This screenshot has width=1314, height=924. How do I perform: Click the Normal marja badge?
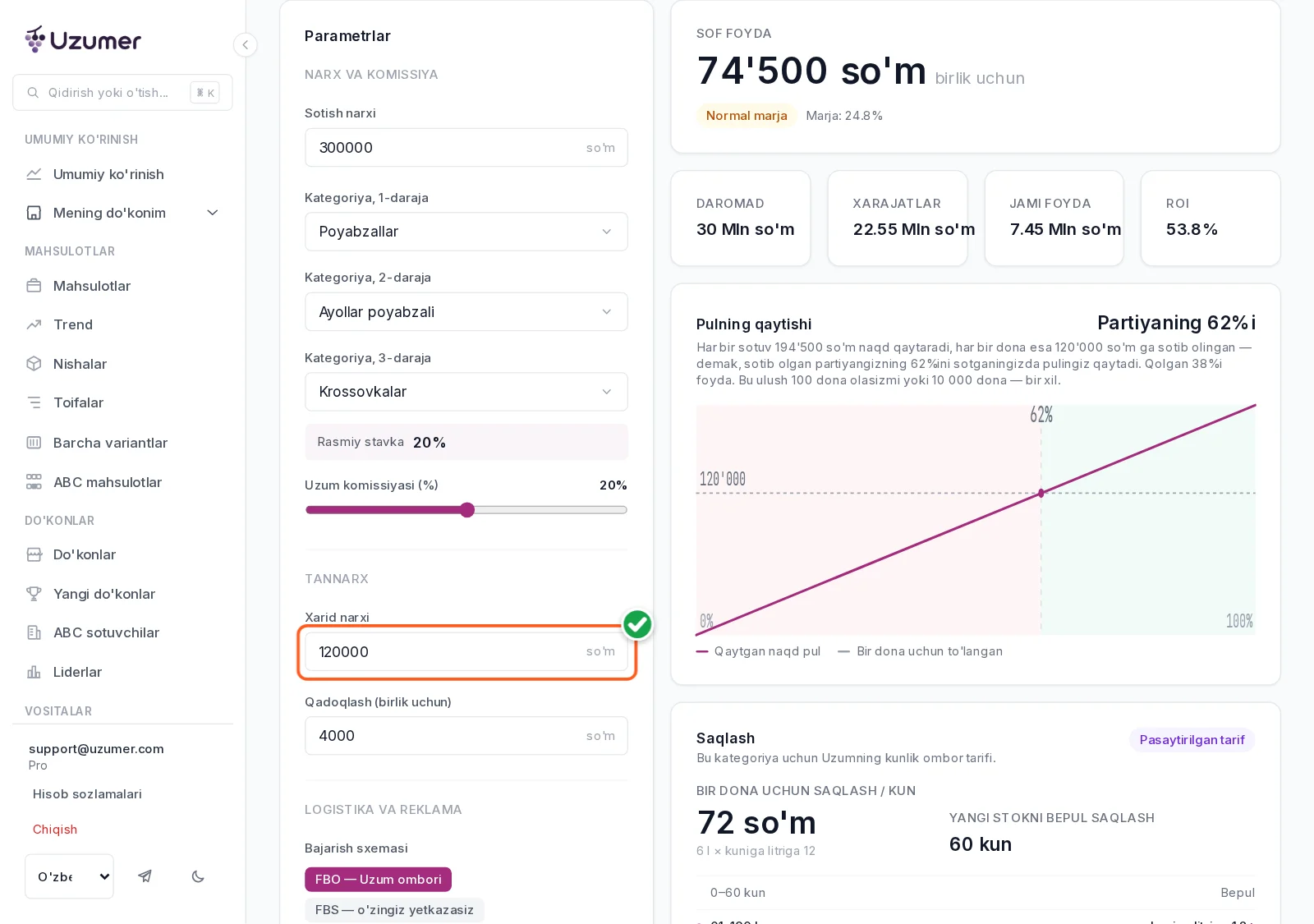pos(747,116)
